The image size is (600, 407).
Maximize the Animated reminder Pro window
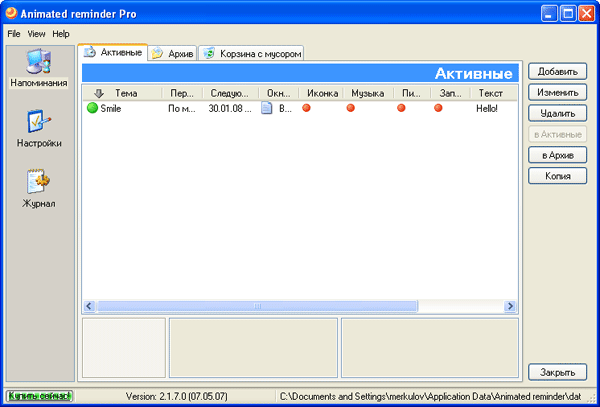point(568,14)
